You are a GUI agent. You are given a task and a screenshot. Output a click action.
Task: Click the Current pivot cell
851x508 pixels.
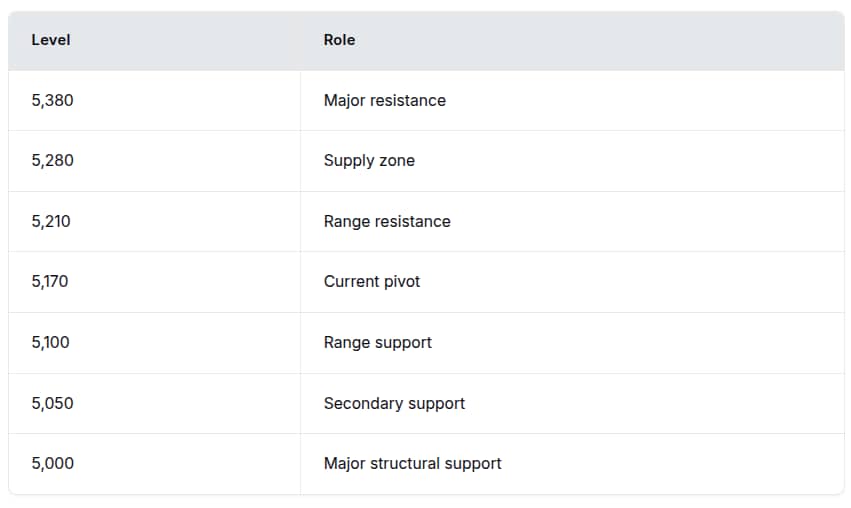coord(372,281)
